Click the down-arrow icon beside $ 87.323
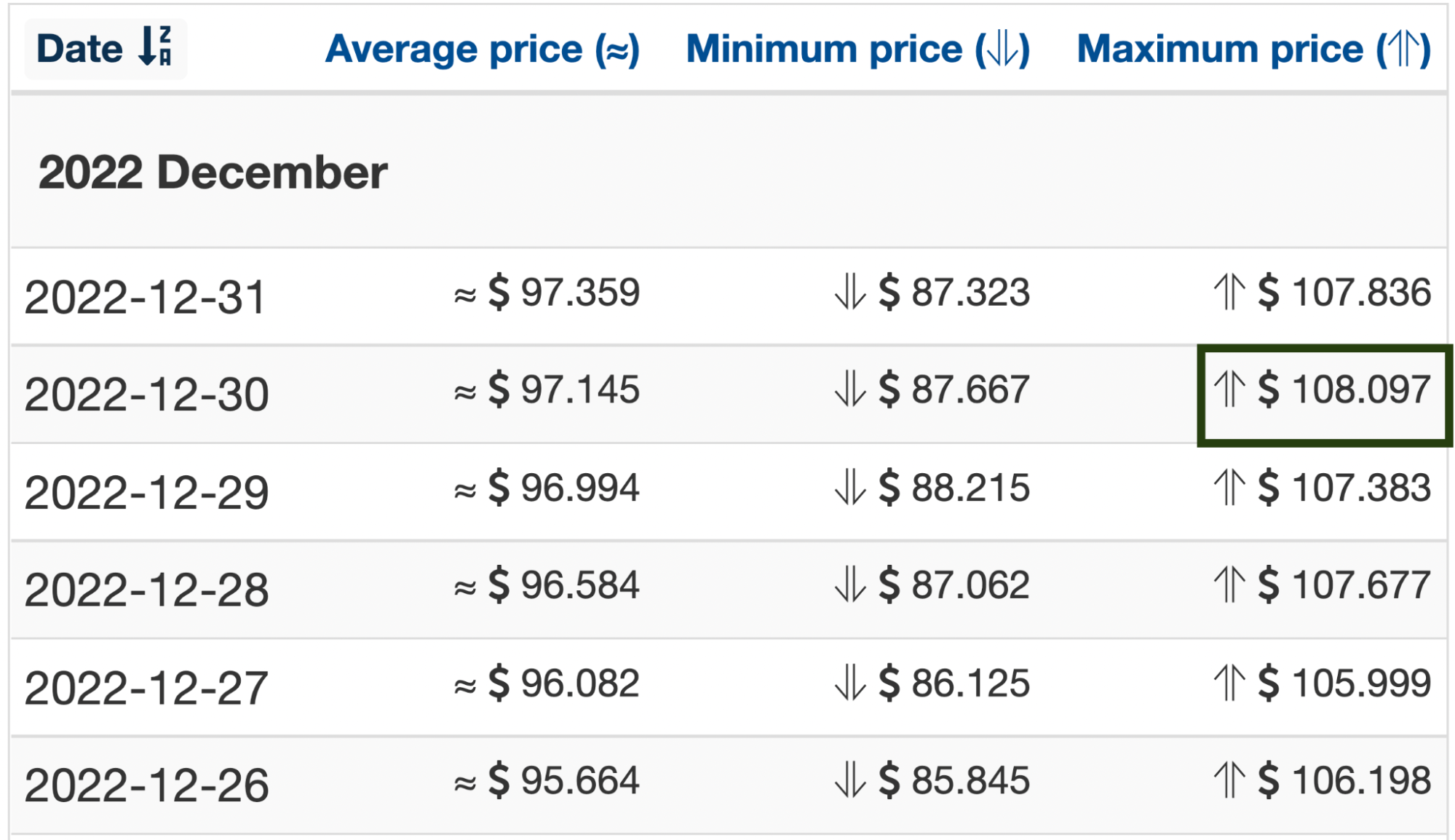The width and height of the screenshot is (1455, 840). pyautogui.click(x=850, y=292)
